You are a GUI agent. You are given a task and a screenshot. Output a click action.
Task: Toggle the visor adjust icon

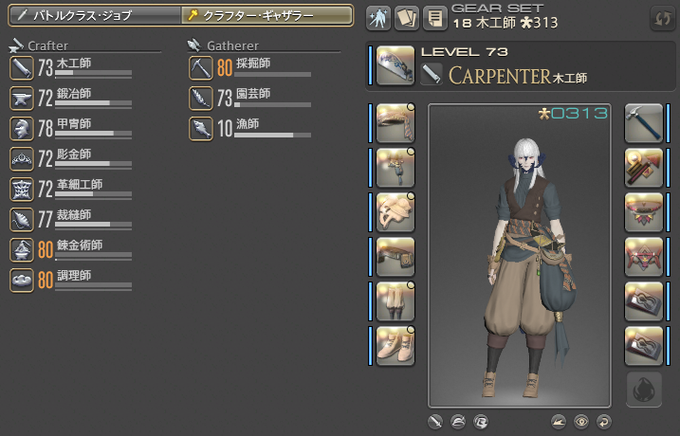pyautogui.click(x=481, y=421)
